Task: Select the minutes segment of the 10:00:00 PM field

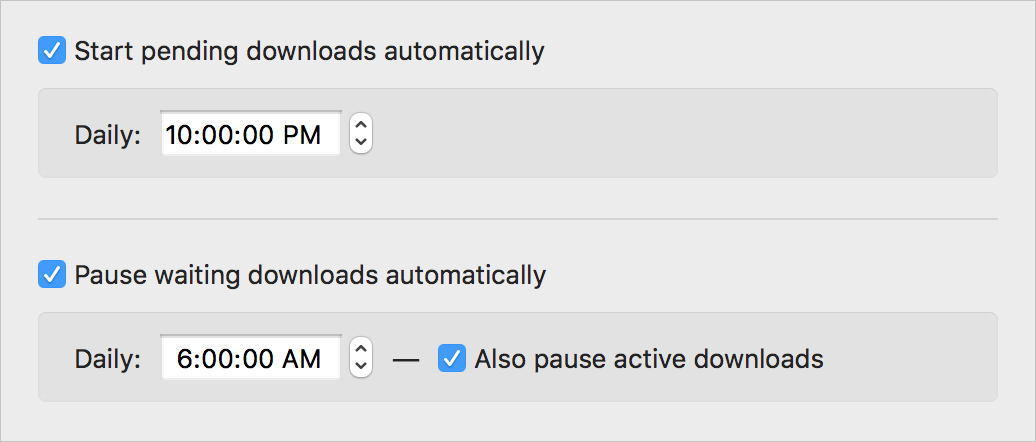Action: (x=214, y=134)
